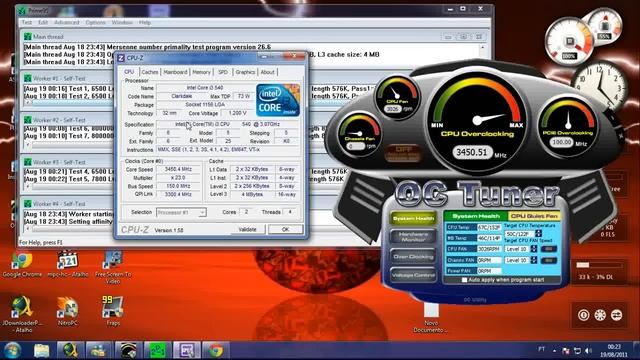Open Free Screen To Video shortcut

tap(113, 267)
